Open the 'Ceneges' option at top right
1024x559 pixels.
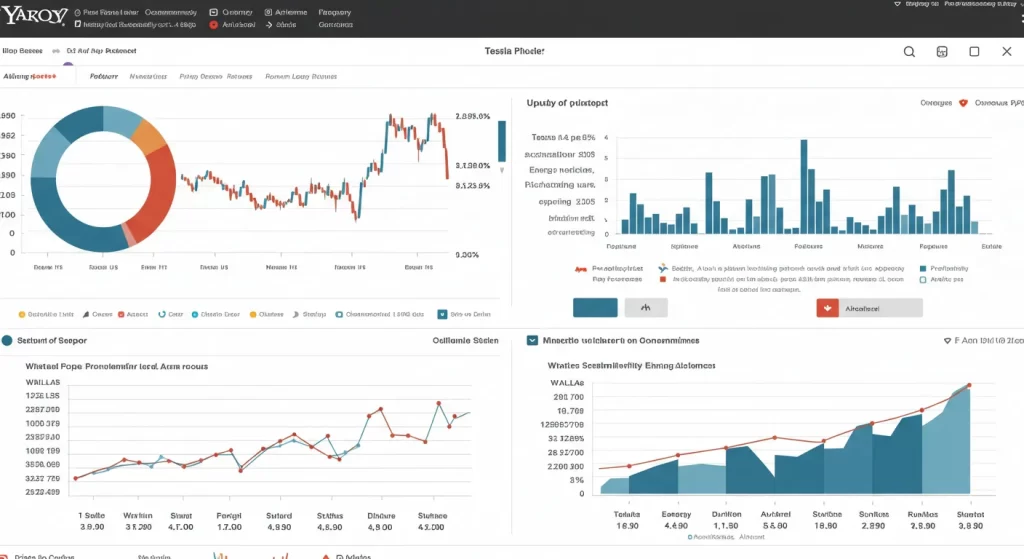[x=936, y=103]
